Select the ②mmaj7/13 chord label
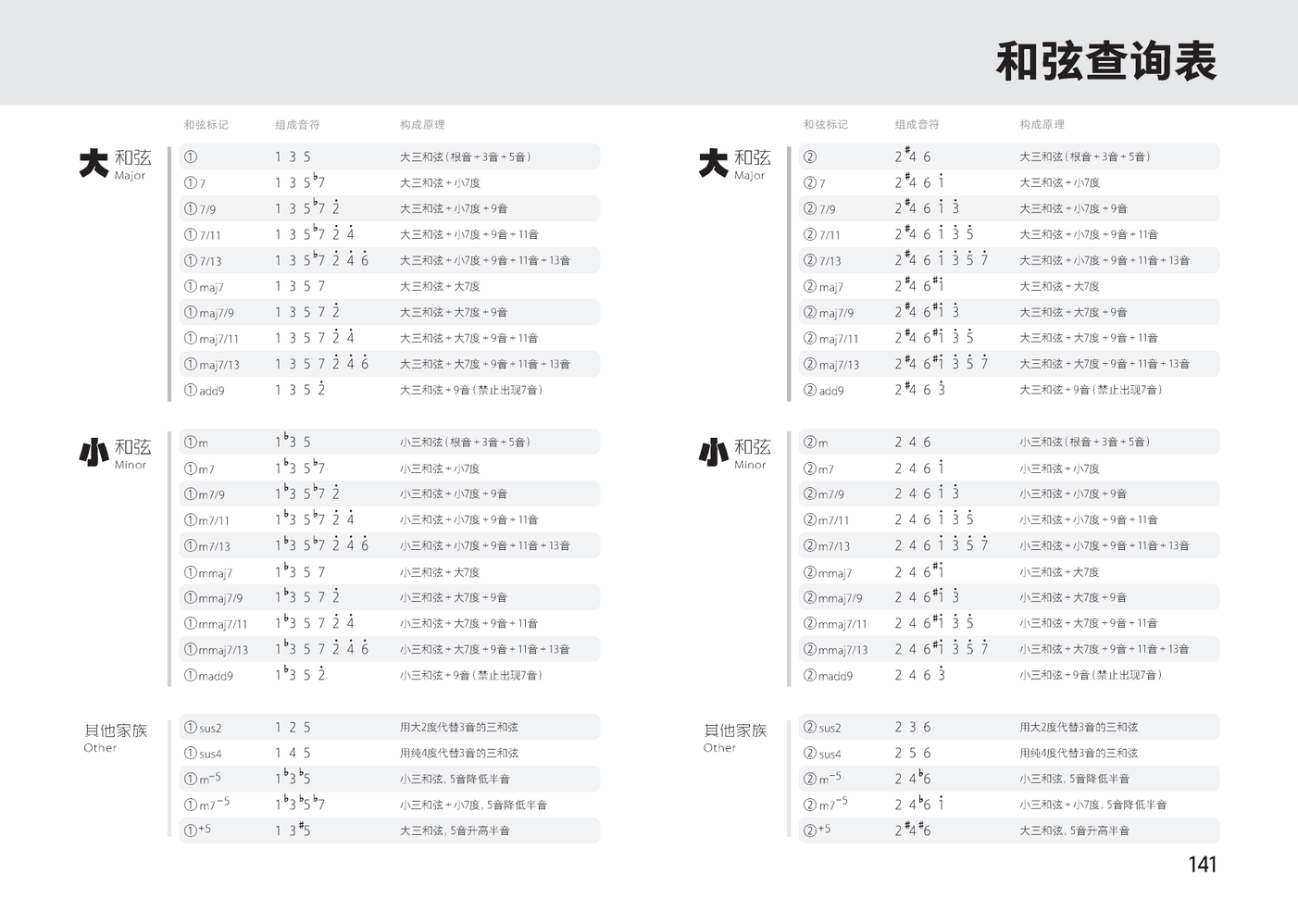 [x=835, y=650]
